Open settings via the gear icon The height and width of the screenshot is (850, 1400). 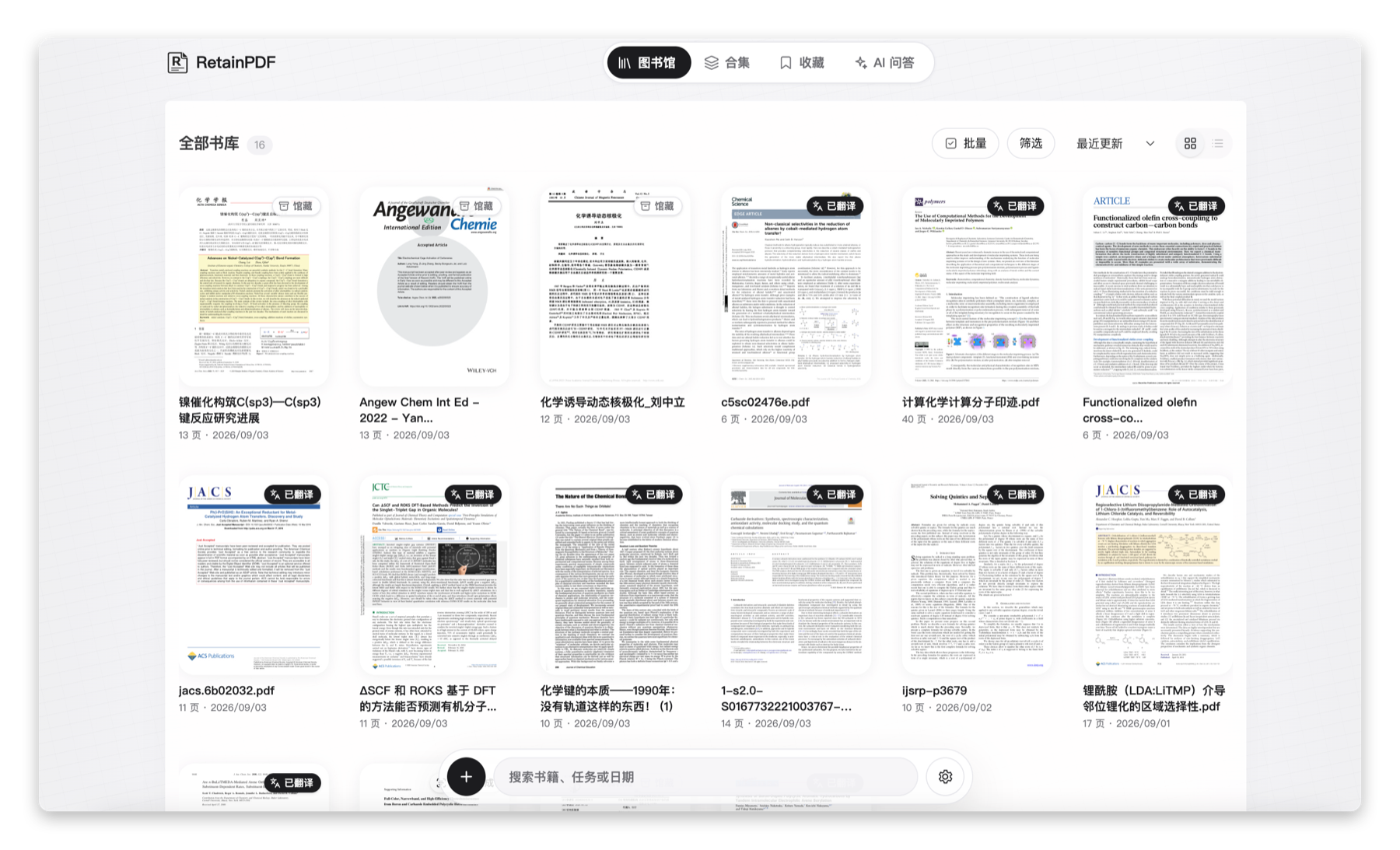pos(945,776)
